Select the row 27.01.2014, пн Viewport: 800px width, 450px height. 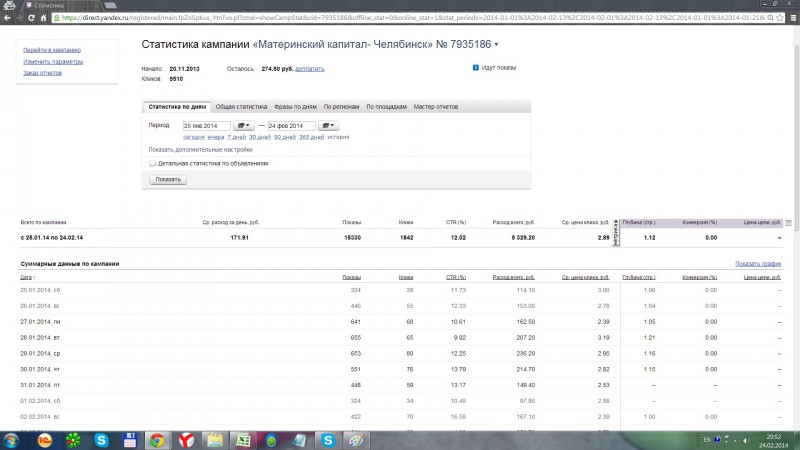tap(401, 322)
